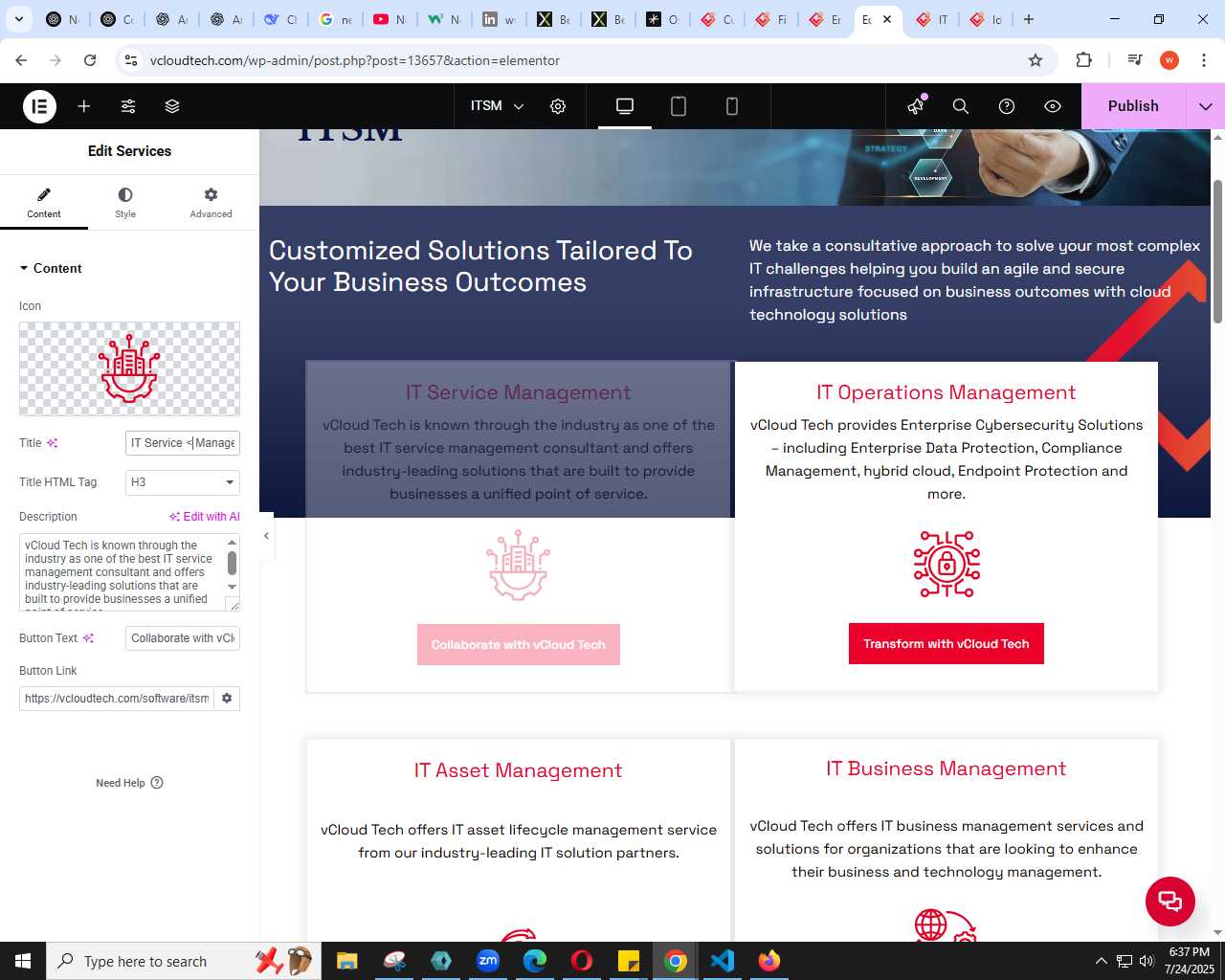
Task: Open Visual Studio Code from taskbar
Action: [x=723, y=961]
